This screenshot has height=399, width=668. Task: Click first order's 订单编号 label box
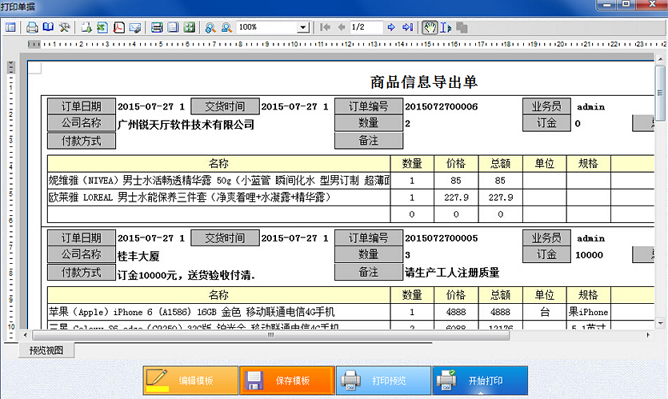tap(369, 106)
